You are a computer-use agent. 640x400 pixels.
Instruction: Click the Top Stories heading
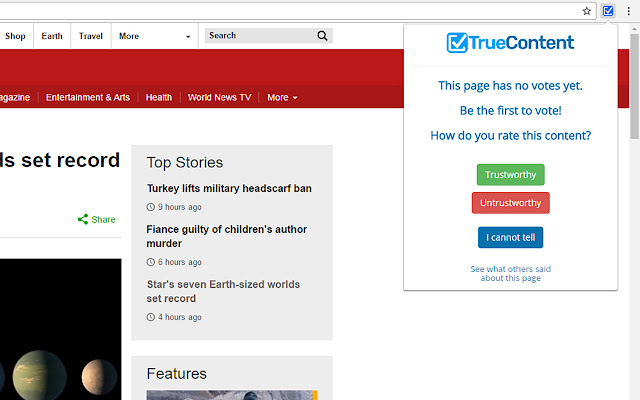pyautogui.click(x=185, y=163)
